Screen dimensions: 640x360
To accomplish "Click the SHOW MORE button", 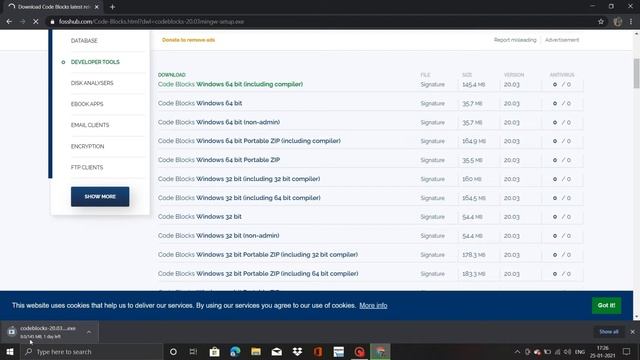I will pos(100,197).
